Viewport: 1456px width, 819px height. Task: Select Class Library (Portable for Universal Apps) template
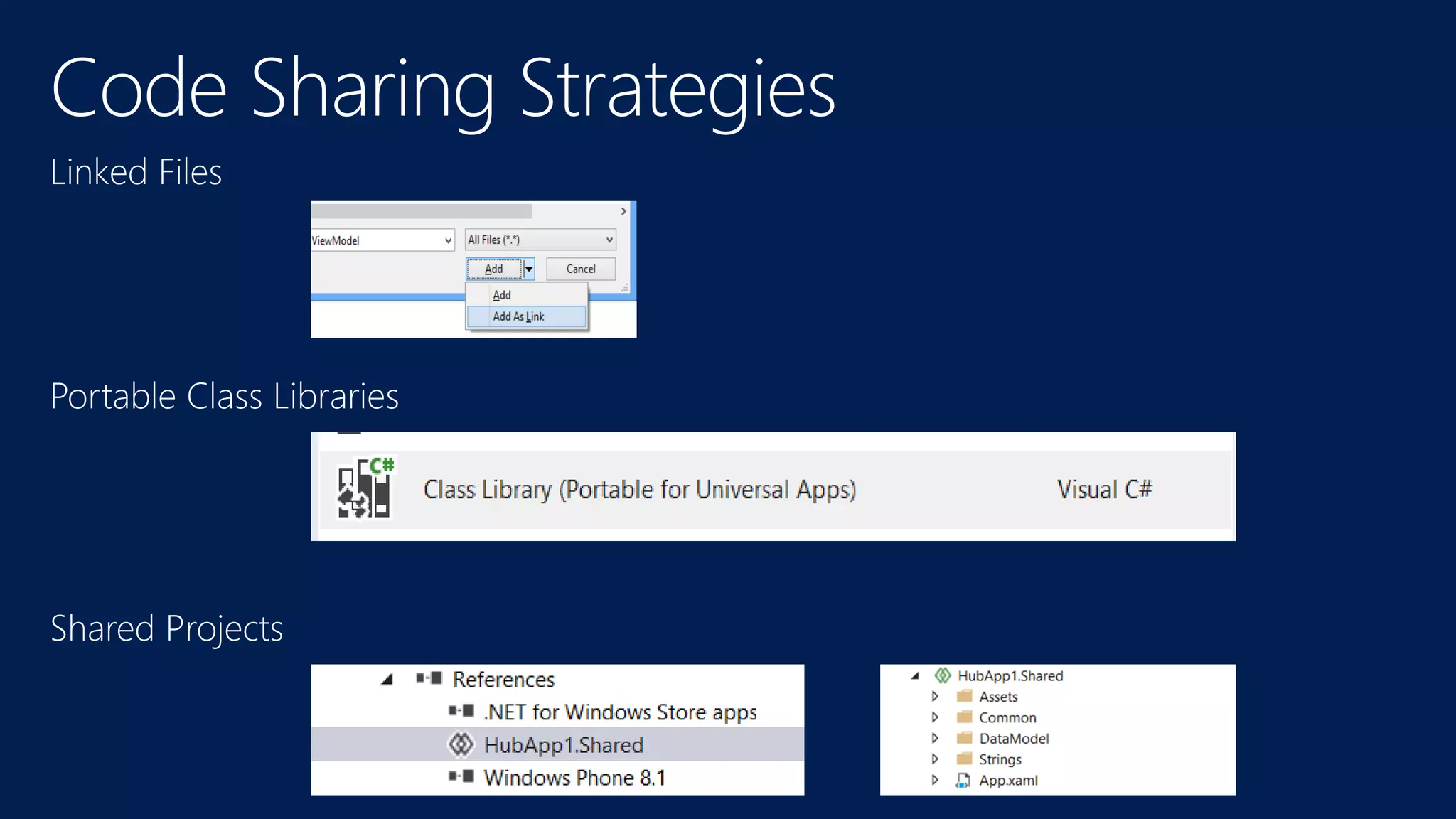(639, 490)
